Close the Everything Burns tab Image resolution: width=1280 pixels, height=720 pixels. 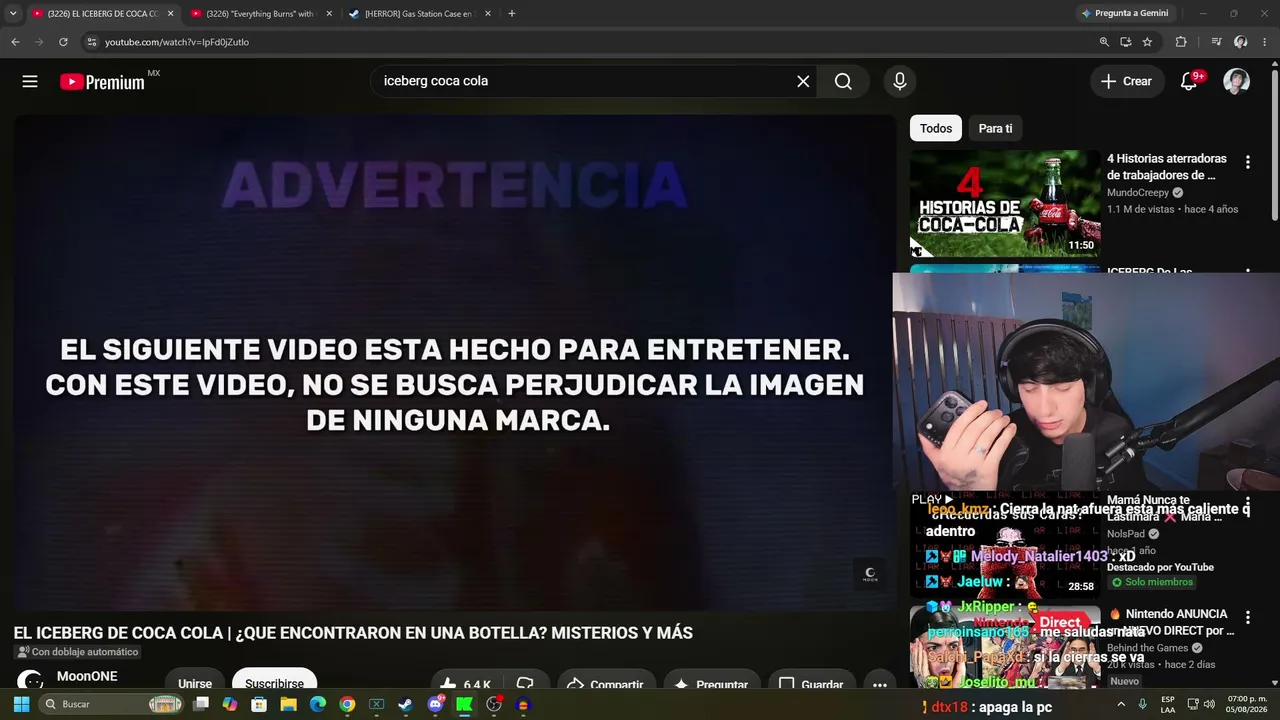(329, 14)
